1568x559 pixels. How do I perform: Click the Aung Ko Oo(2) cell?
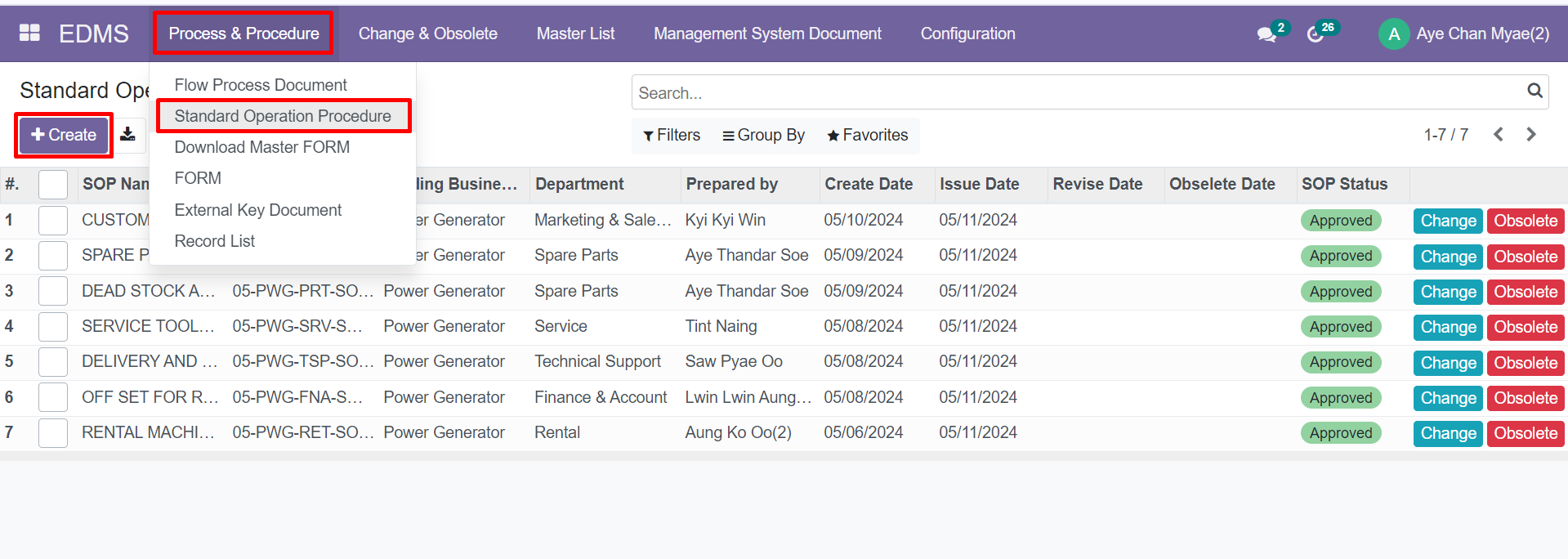click(738, 432)
